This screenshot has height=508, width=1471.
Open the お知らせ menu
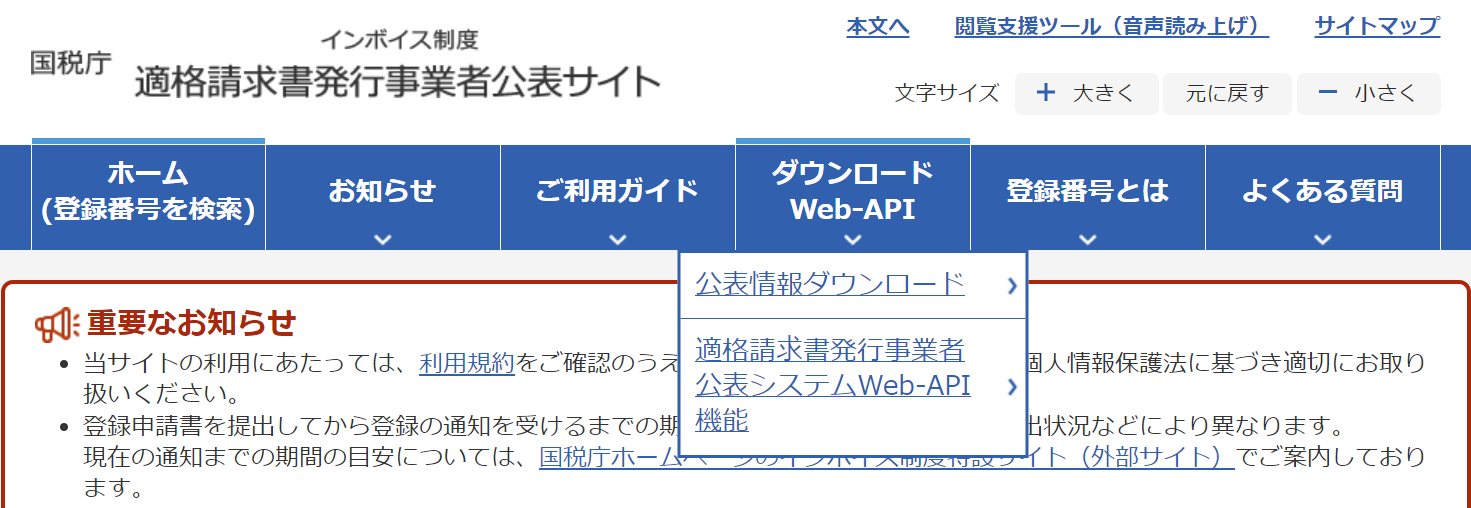tap(383, 197)
